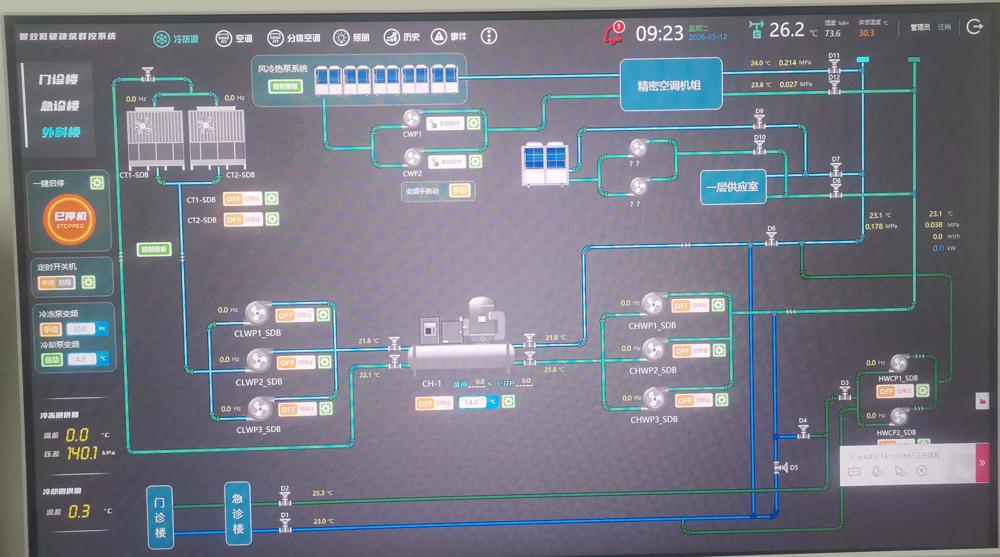Toggle 冷却泵变频 auto mode button
The image size is (1000, 557).
[x=52, y=359]
